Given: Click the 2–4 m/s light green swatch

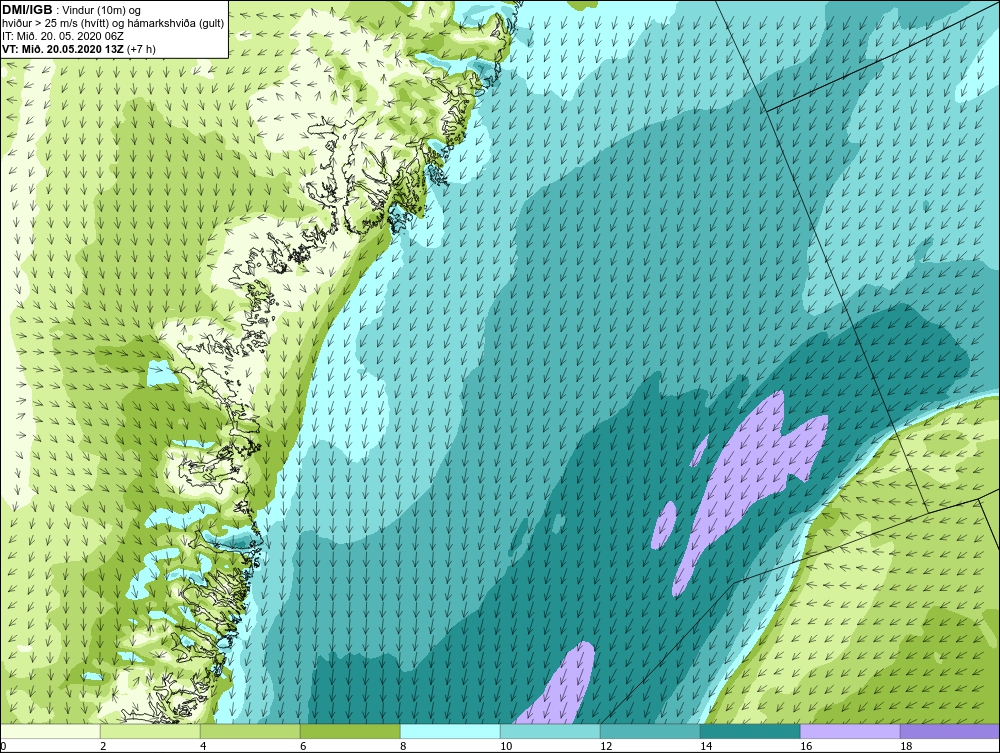Looking at the screenshot, I should coord(151,731).
